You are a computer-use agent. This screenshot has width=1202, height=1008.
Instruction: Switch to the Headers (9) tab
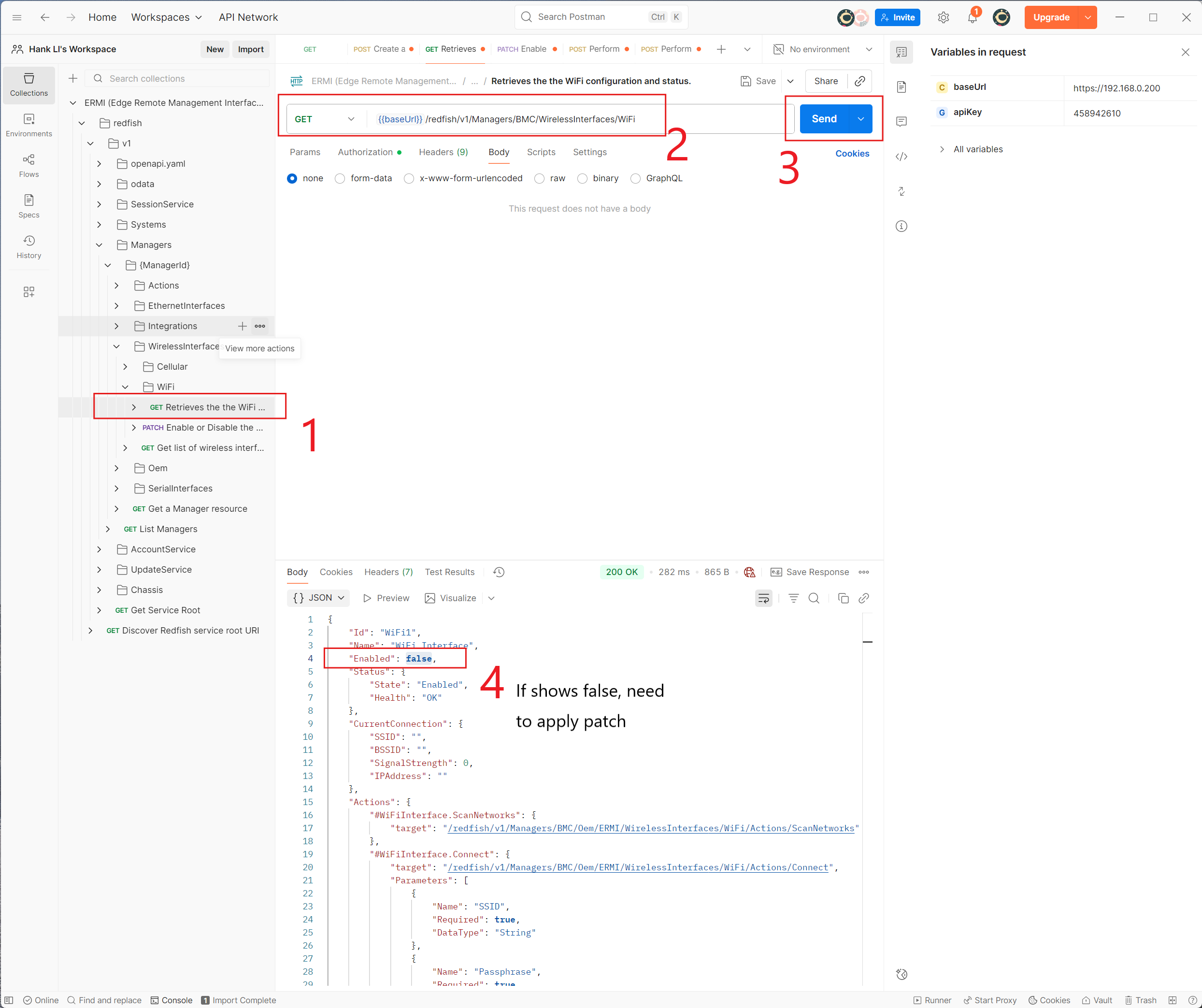(443, 152)
